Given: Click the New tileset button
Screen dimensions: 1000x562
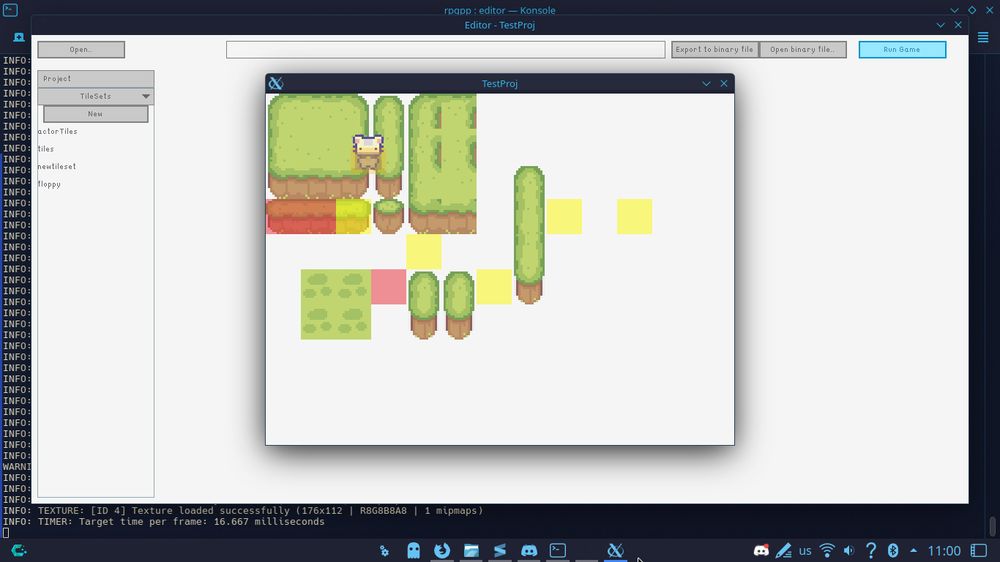Looking at the screenshot, I should pyautogui.click(x=96, y=114).
